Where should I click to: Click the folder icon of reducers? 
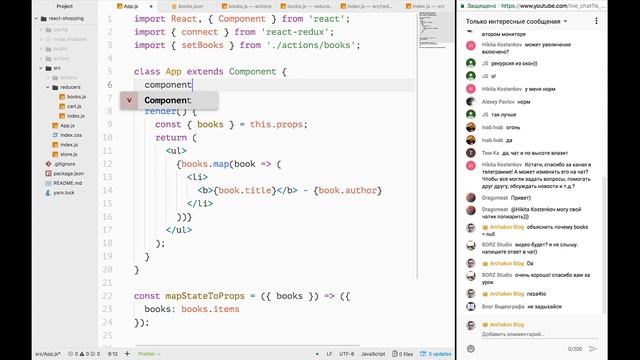pyautogui.click(x=55, y=87)
